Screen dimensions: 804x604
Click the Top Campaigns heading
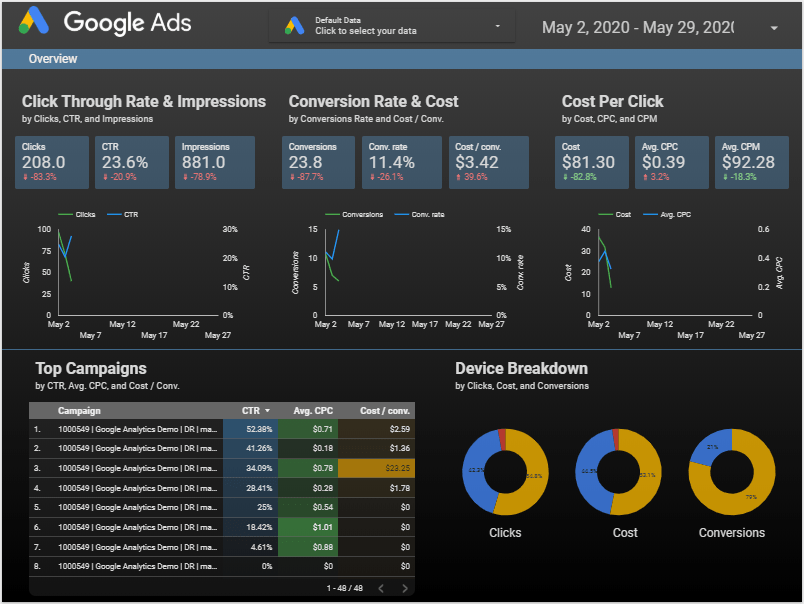(x=91, y=368)
